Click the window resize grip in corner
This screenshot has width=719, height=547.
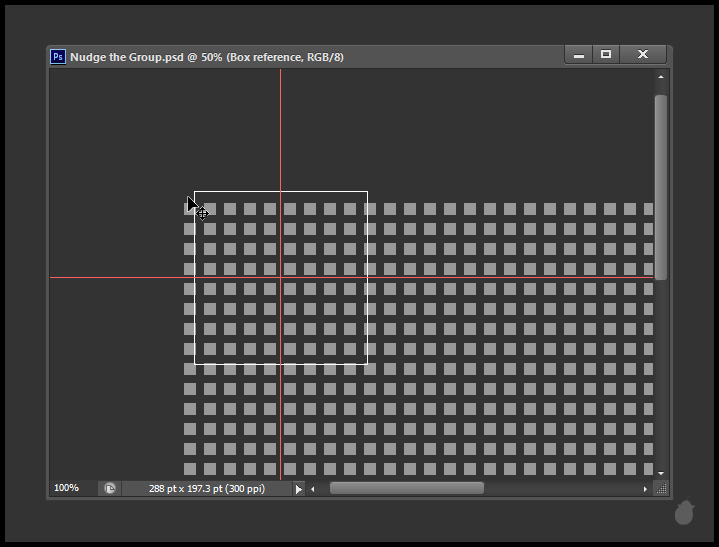click(x=661, y=489)
